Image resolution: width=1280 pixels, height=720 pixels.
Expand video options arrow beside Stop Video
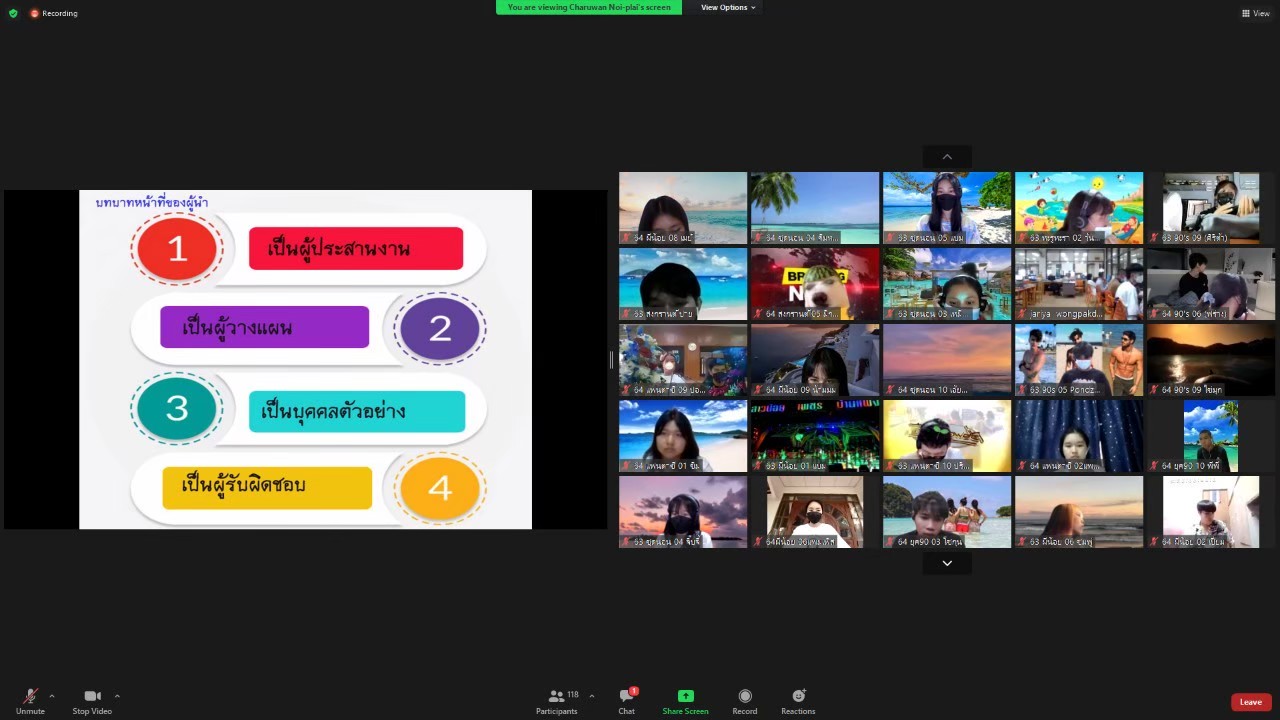click(x=117, y=696)
